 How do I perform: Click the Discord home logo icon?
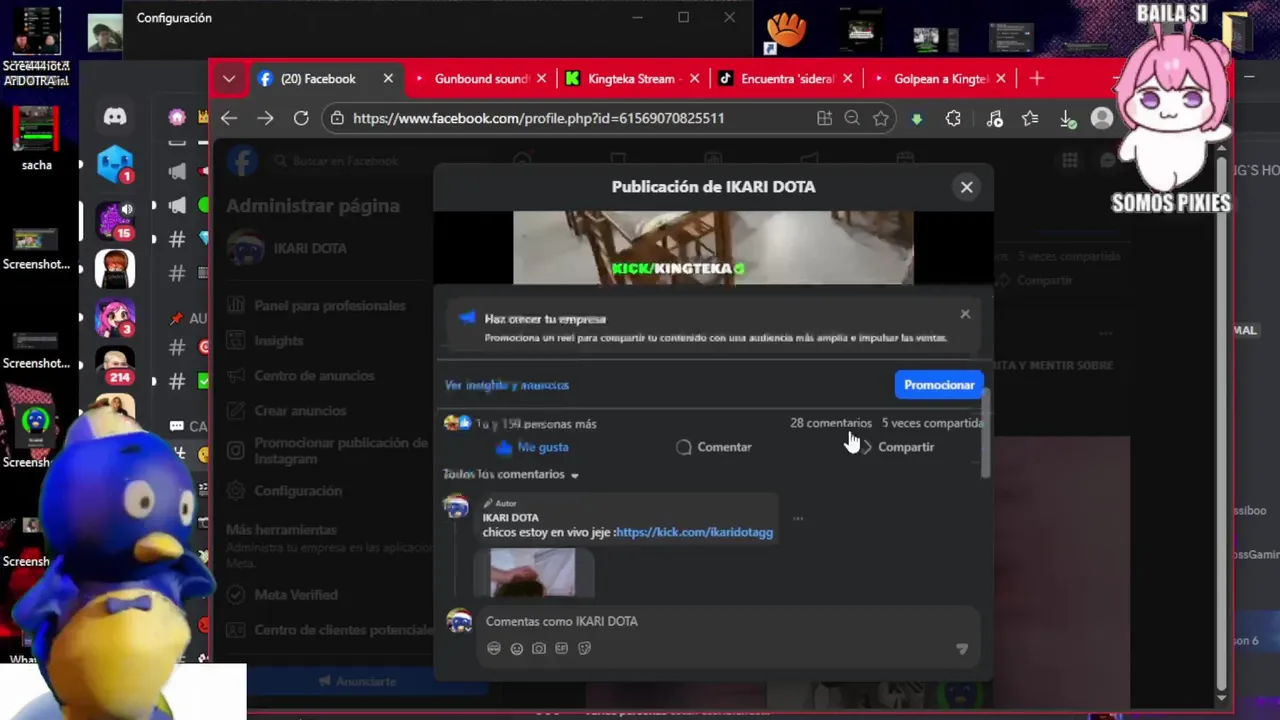[x=115, y=117]
